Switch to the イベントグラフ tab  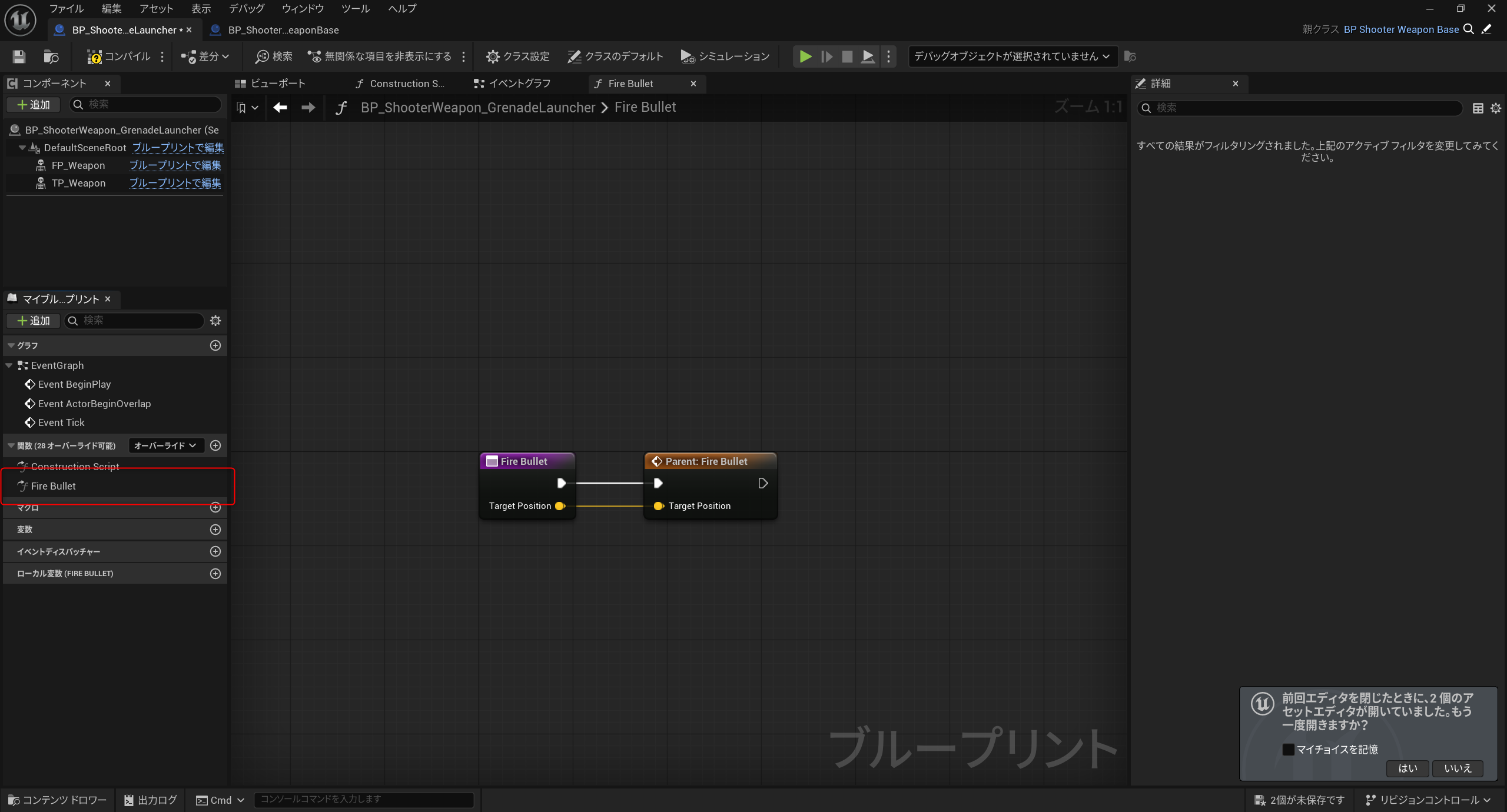coord(513,84)
